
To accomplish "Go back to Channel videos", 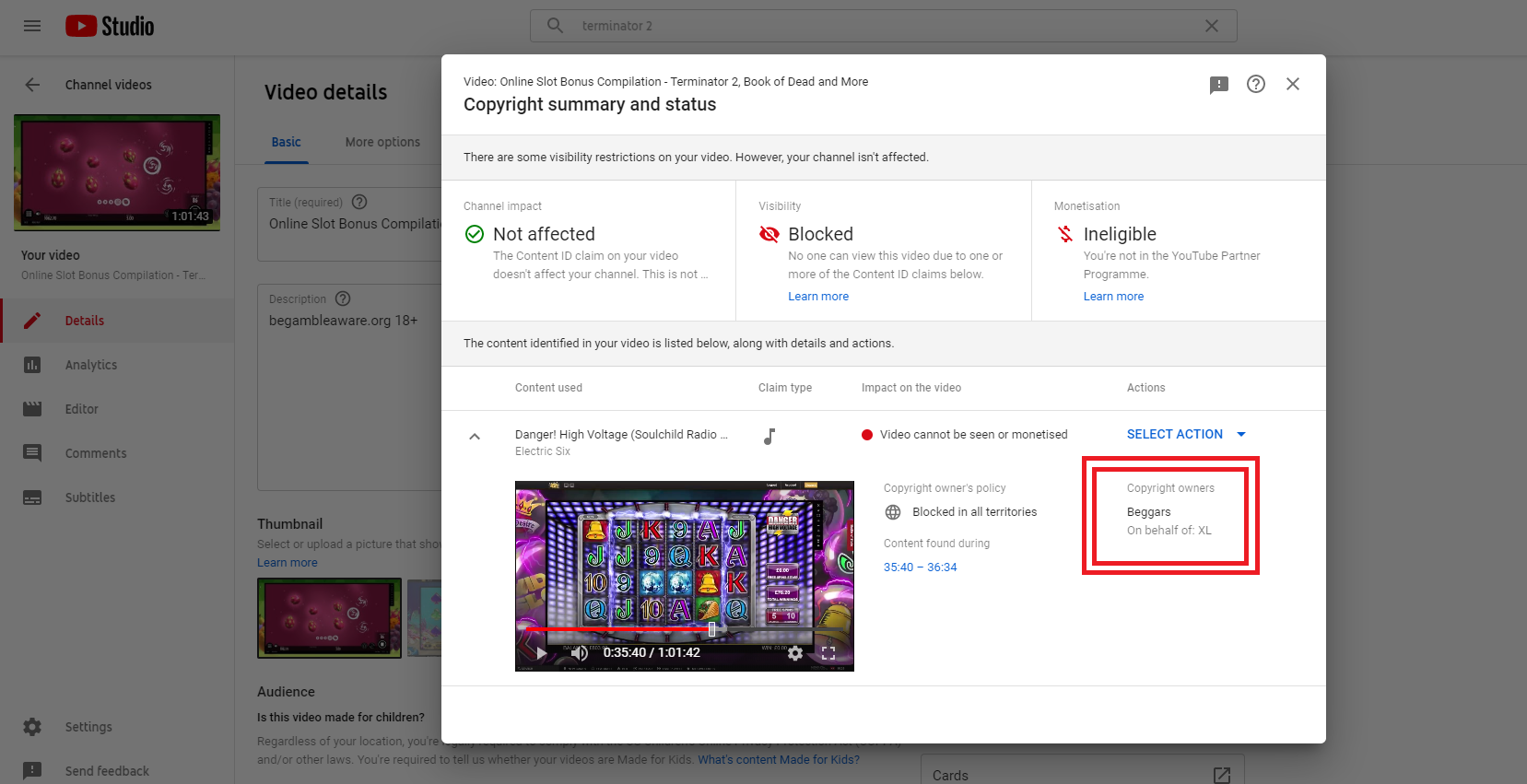I will pyautogui.click(x=32, y=85).
